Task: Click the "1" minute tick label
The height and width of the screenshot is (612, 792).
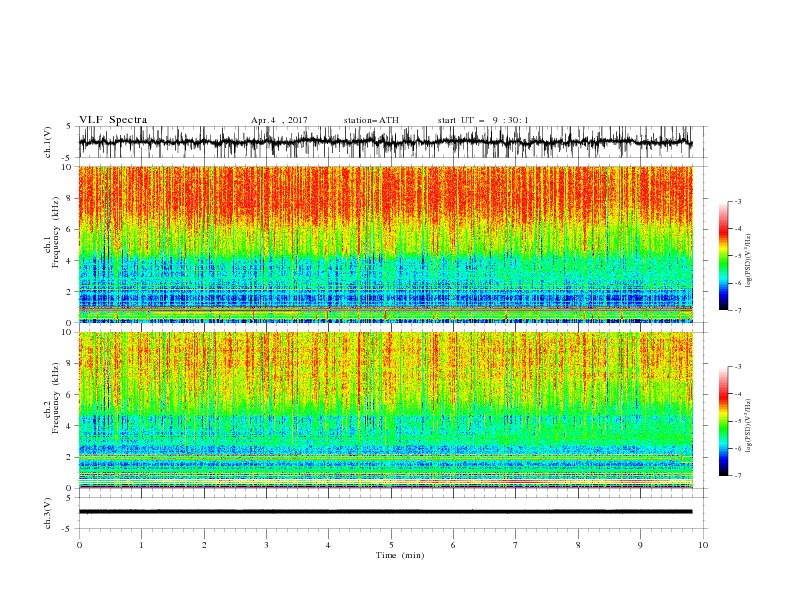Action: [x=141, y=545]
